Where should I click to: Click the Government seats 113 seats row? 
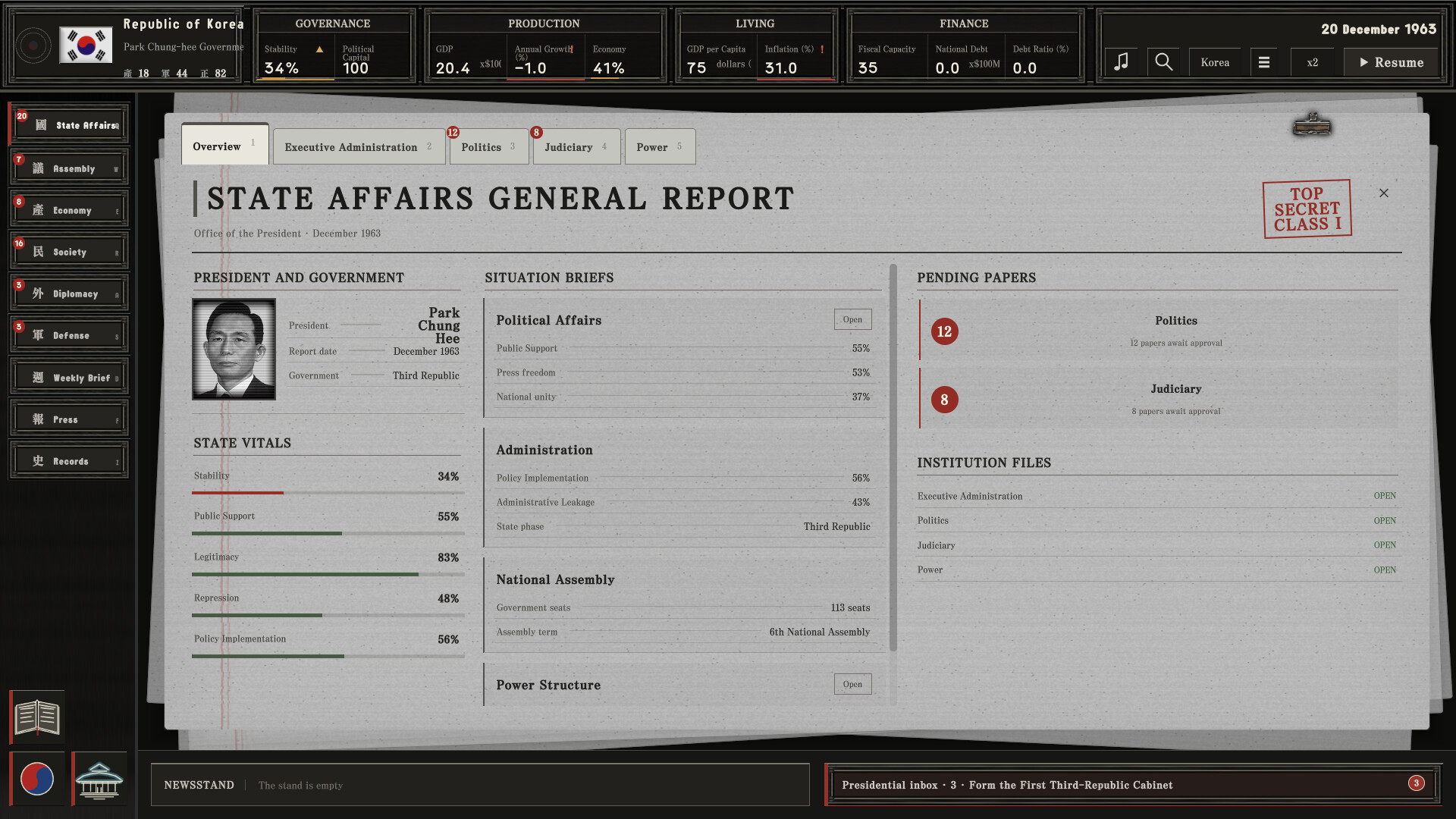coord(683,607)
